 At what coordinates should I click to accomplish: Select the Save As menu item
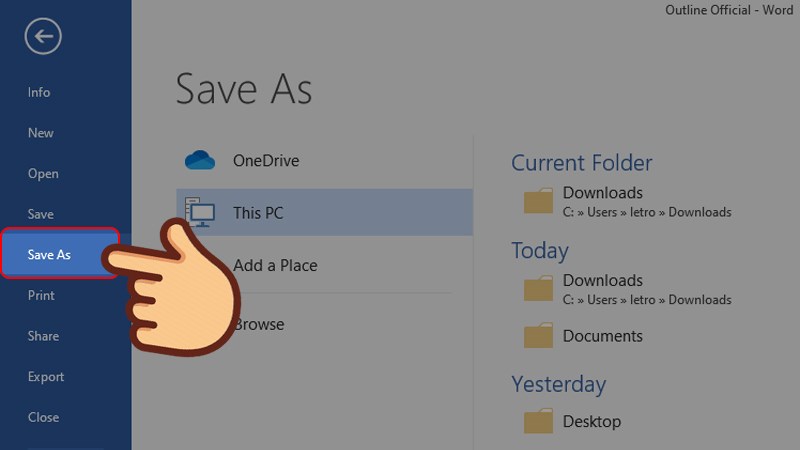point(49,255)
